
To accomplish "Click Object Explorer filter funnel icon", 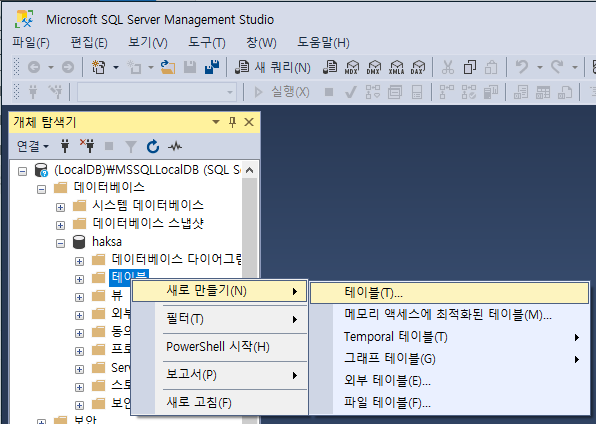I will (x=131, y=146).
